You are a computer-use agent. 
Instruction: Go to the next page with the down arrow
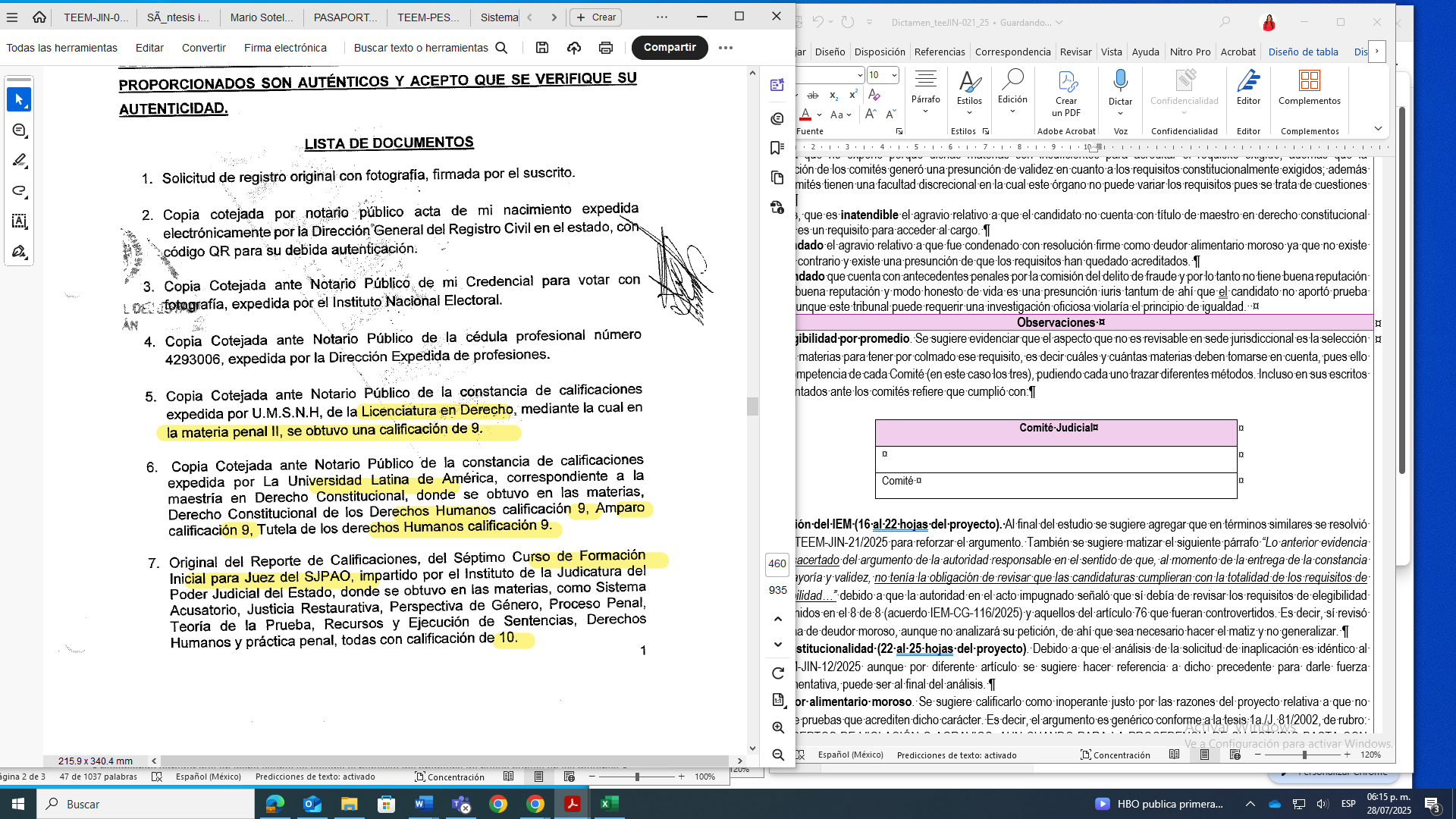point(778,645)
